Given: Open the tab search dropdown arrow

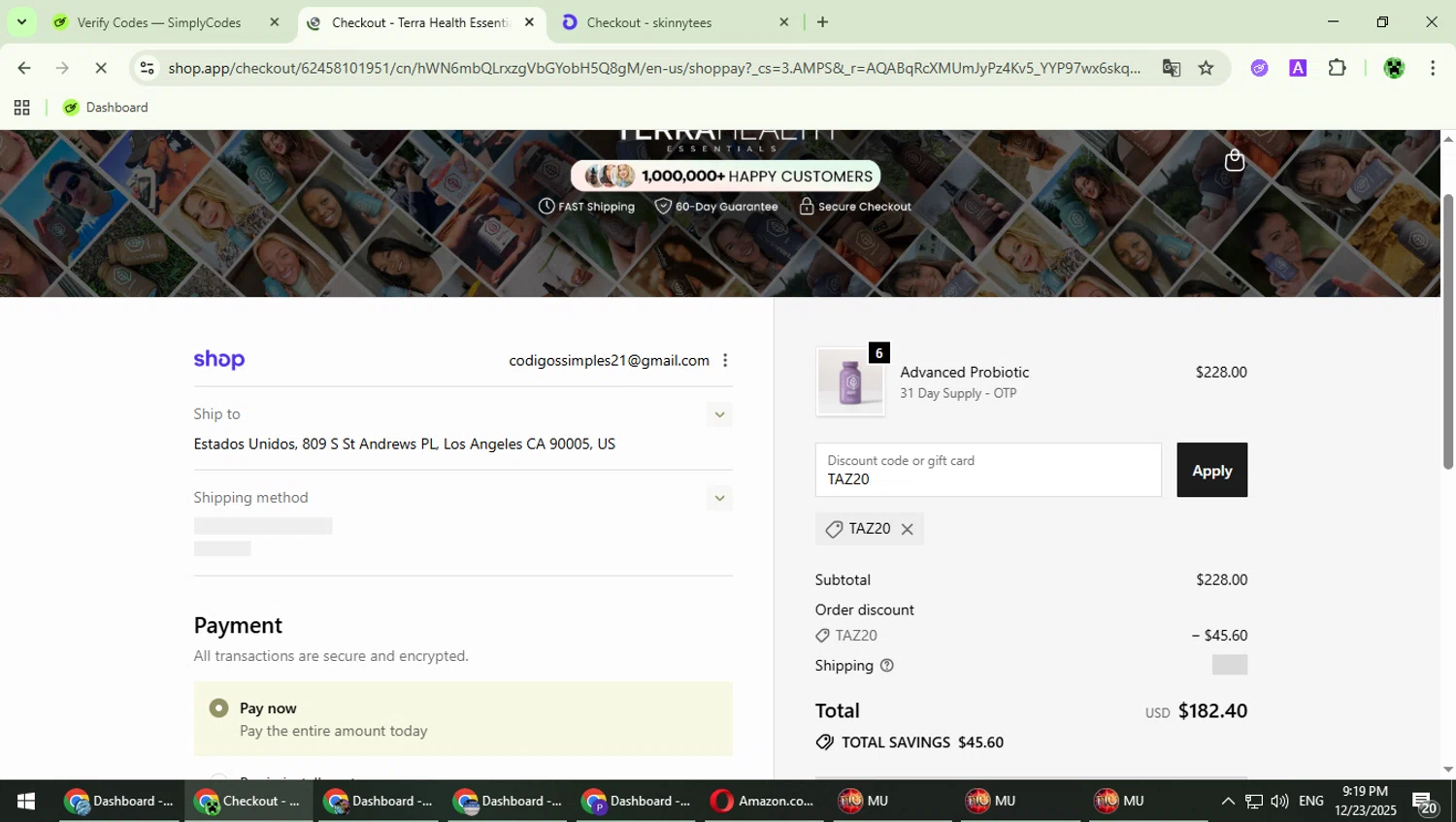Looking at the screenshot, I should [x=21, y=21].
